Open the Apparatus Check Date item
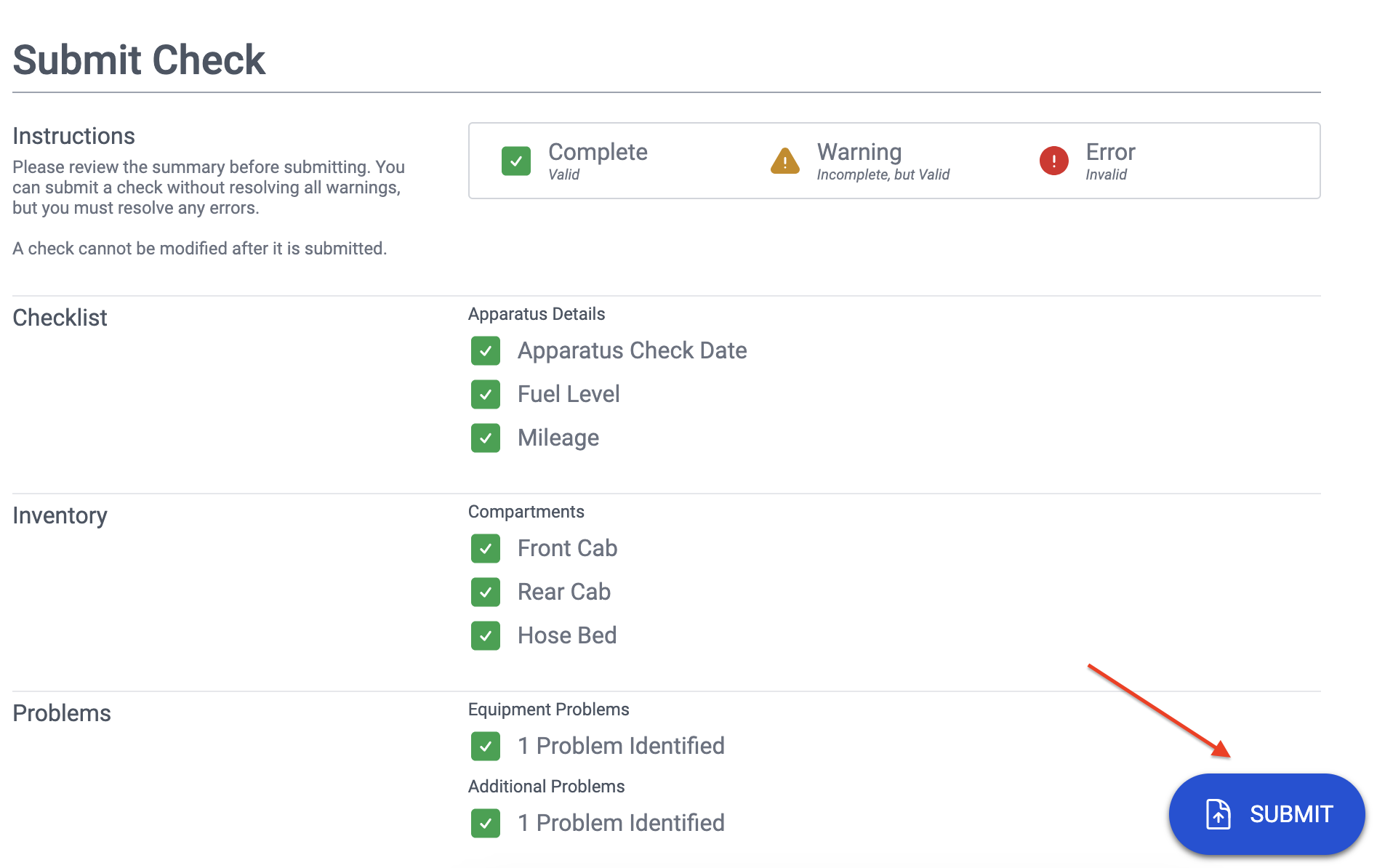The width and height of the screenshot is (1377, 868). coord(632,350)
